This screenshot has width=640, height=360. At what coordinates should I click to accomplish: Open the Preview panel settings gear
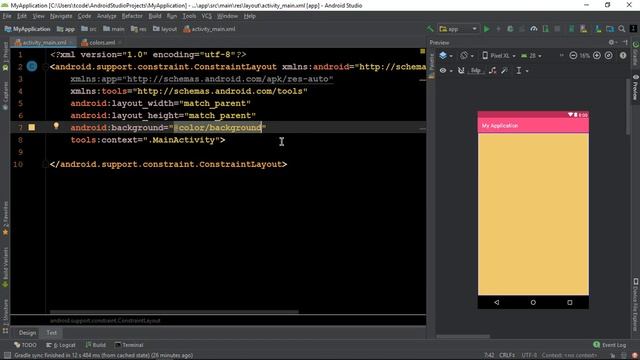coord(612,42)
